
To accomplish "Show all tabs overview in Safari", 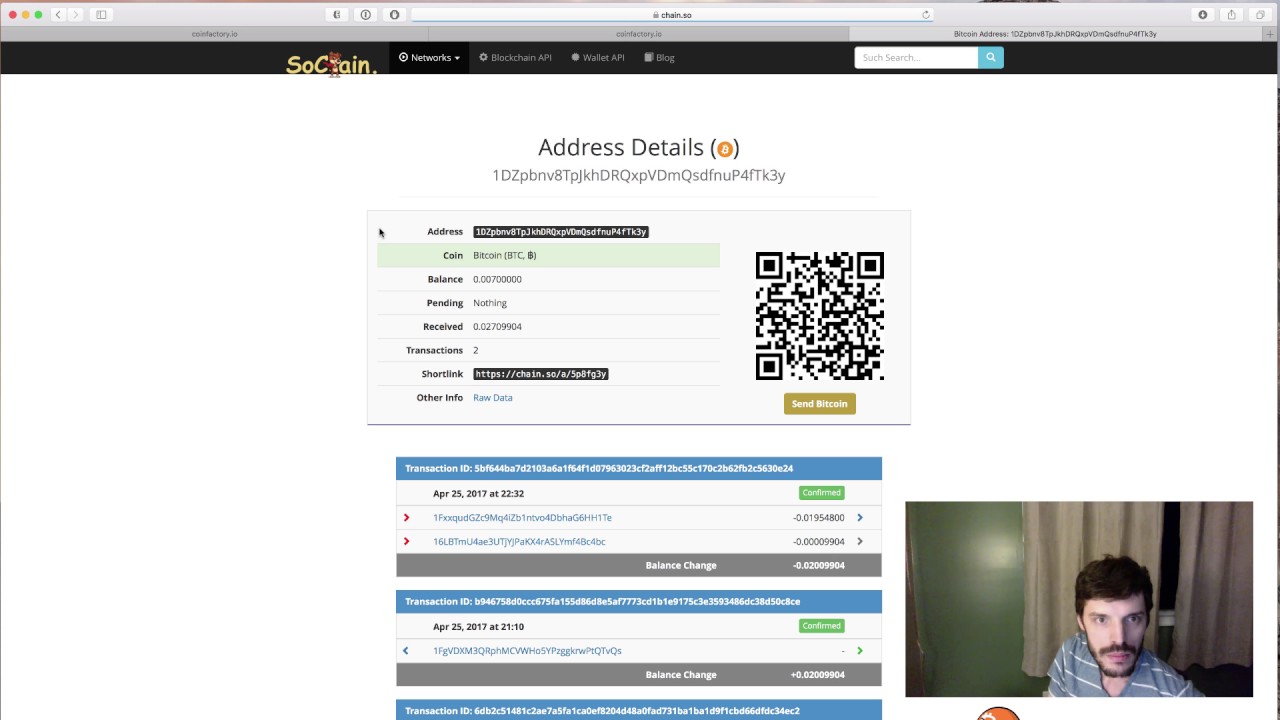I will (x=1260, y=15).
